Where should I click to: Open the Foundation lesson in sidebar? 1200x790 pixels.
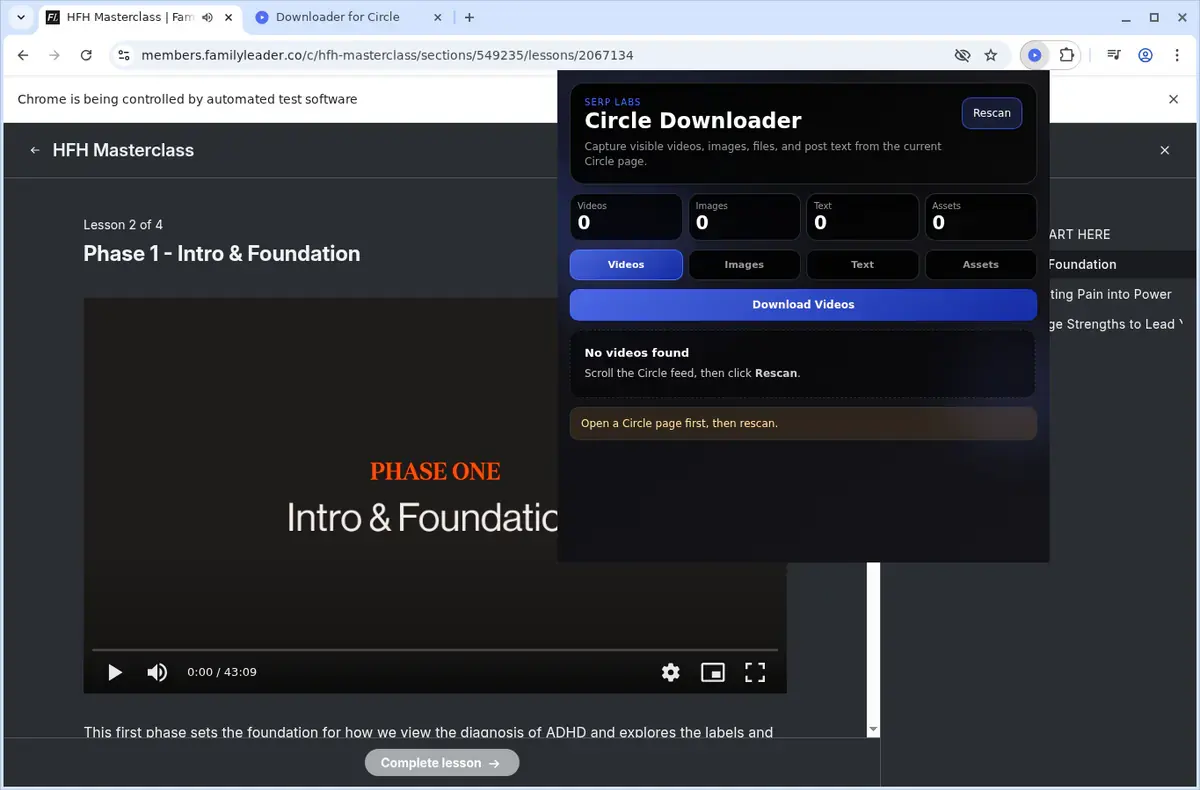(x=1082, y=264)
